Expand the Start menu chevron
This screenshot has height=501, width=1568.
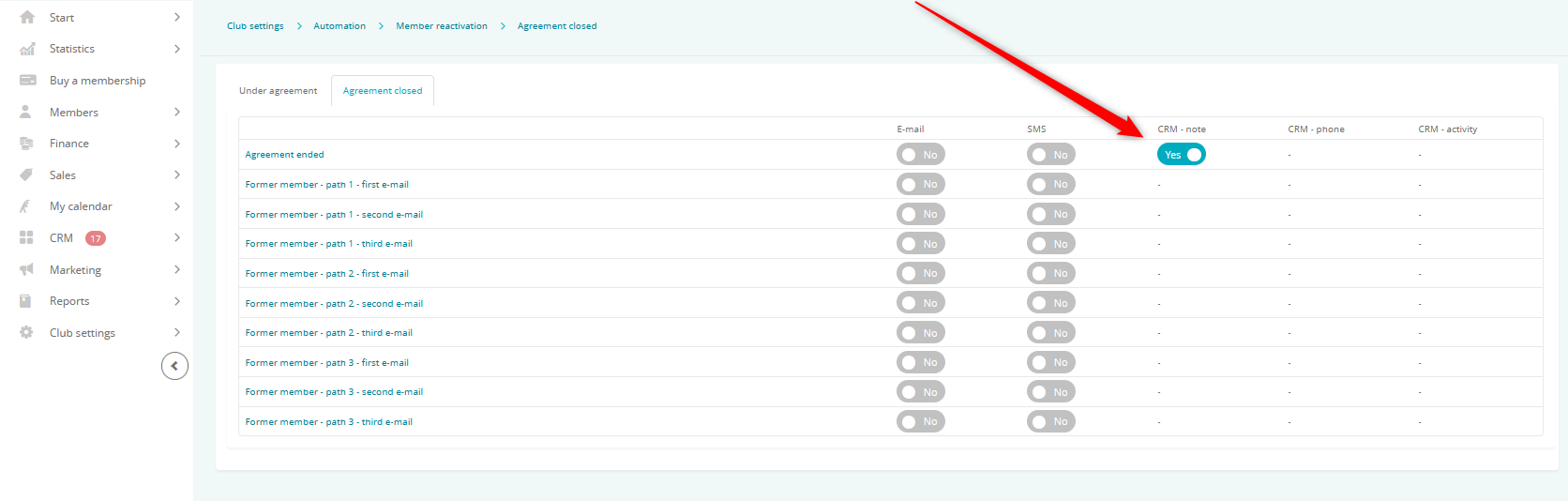(x=177, y=17)
